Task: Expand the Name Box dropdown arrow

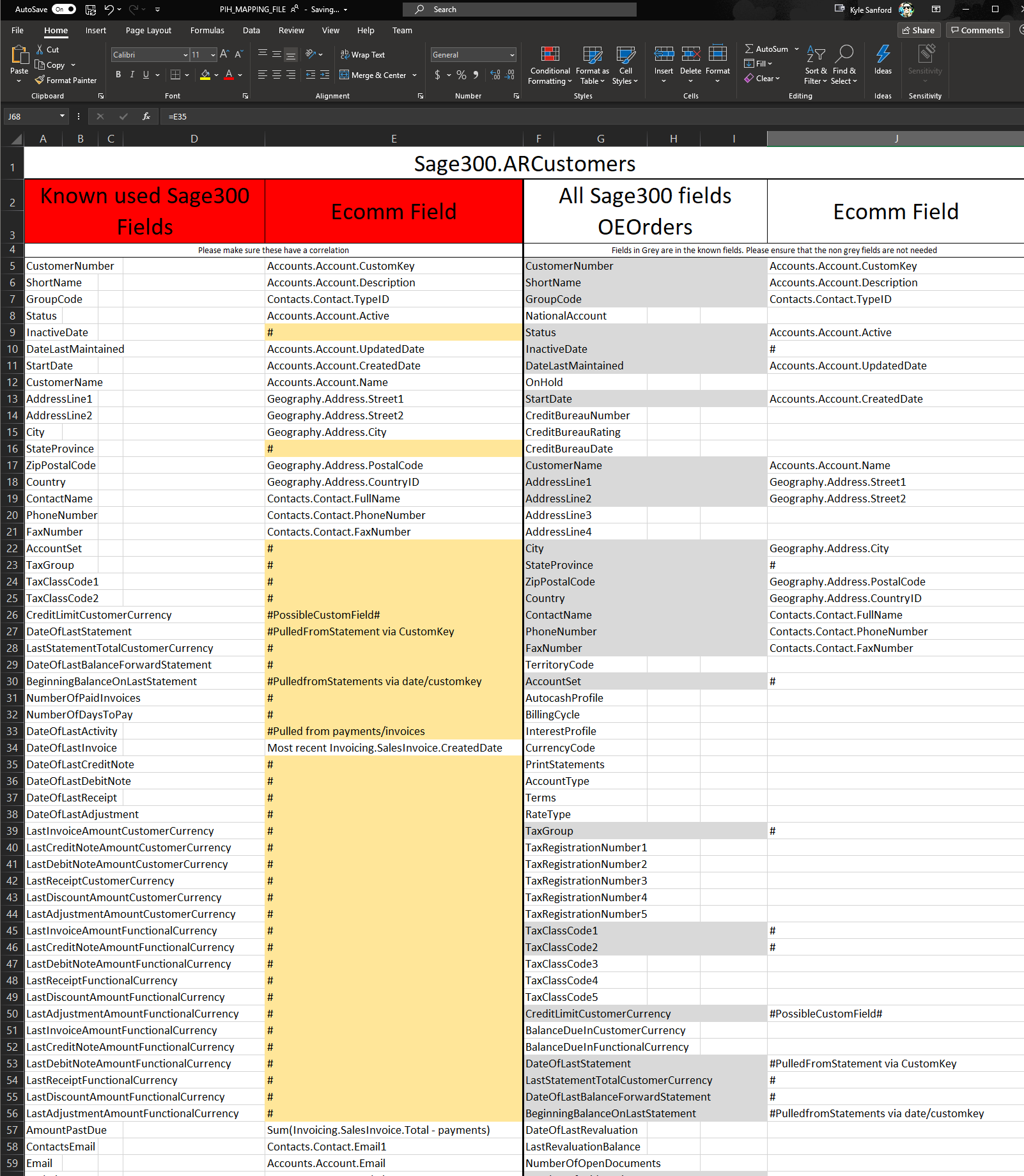Action: [x=62, y=116]
